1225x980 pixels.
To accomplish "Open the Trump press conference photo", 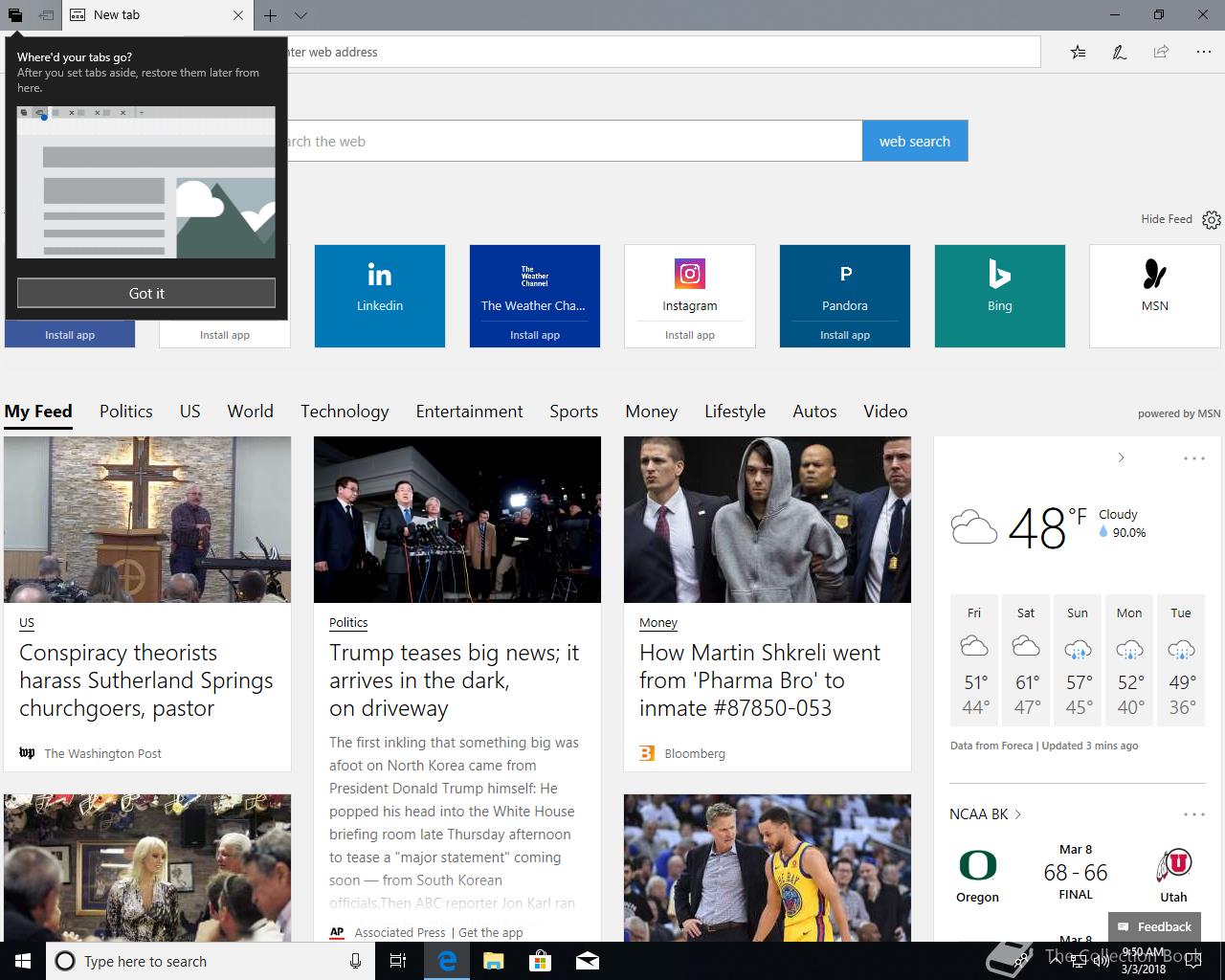I will [x=457, y=520].
